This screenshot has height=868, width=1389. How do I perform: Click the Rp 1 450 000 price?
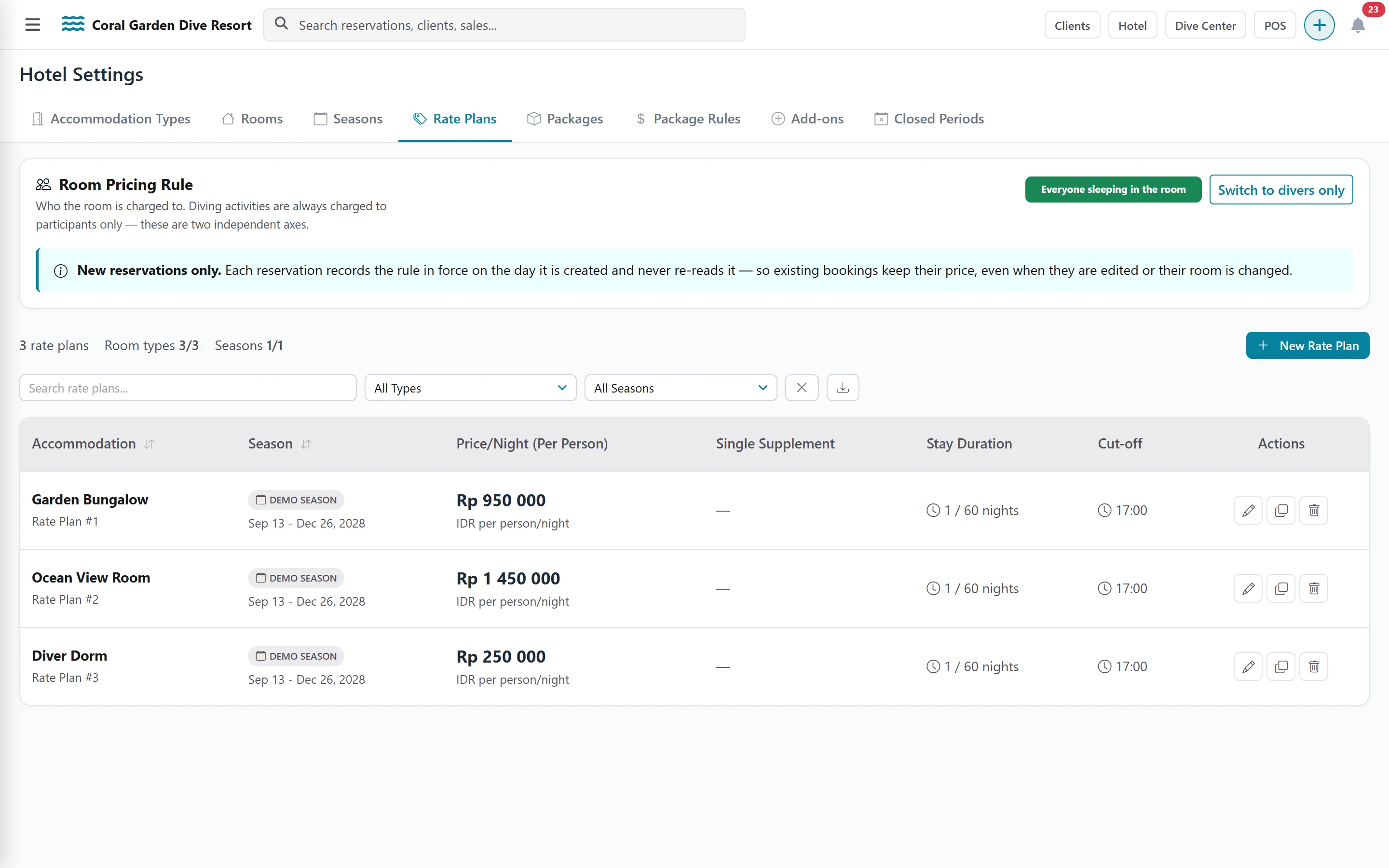coord(508,579)
